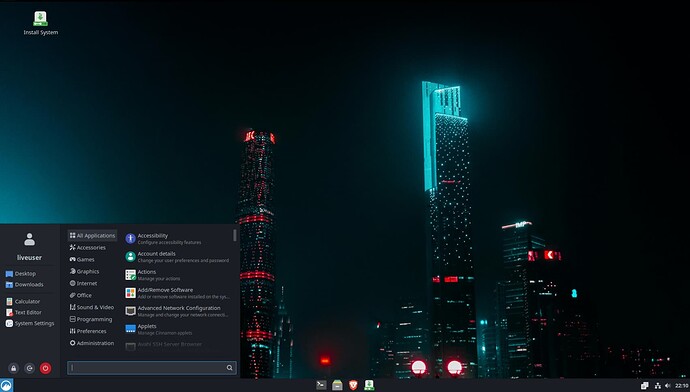Open the Desktop folder shortcut

coord(21,274)
